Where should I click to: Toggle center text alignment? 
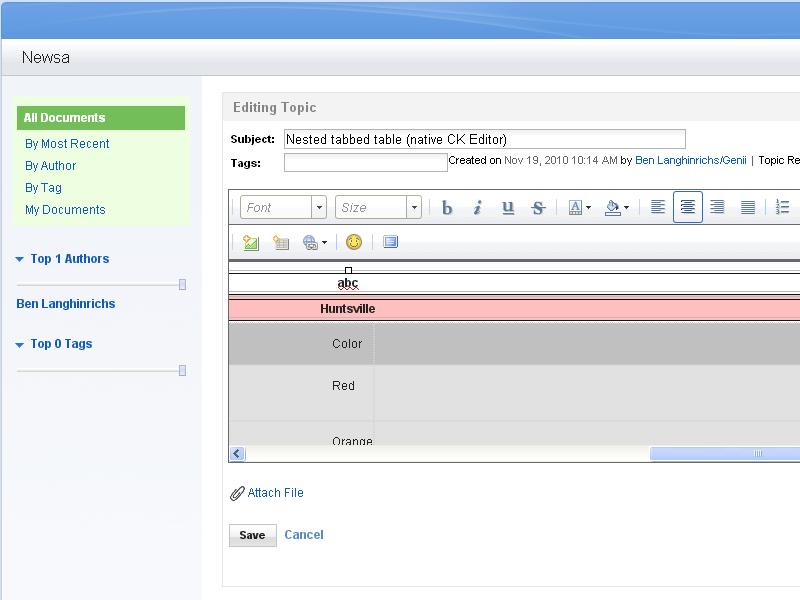coord(687,208)
